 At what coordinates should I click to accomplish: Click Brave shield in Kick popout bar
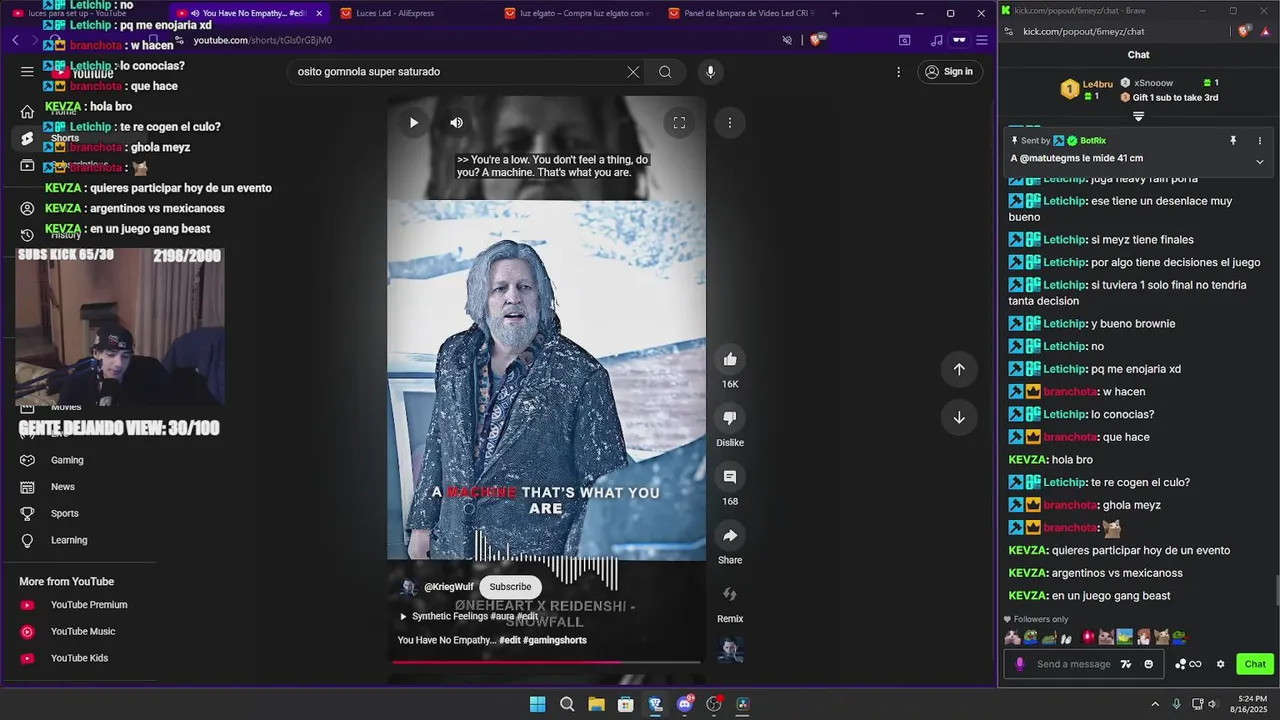[x=1245, y=31]
